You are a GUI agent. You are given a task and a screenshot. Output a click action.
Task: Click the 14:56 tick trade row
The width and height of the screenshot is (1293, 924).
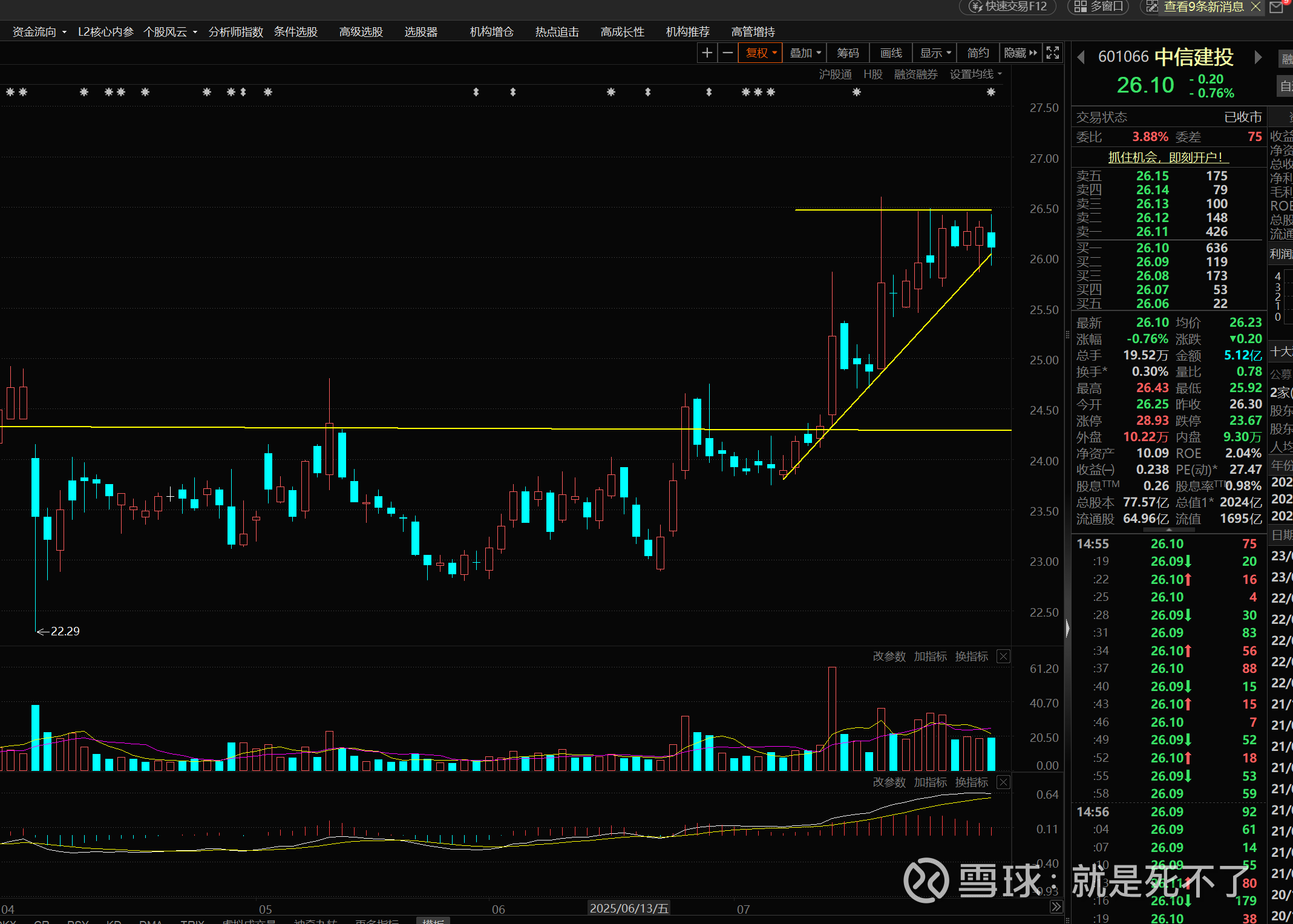click(x=1168, y=812)
